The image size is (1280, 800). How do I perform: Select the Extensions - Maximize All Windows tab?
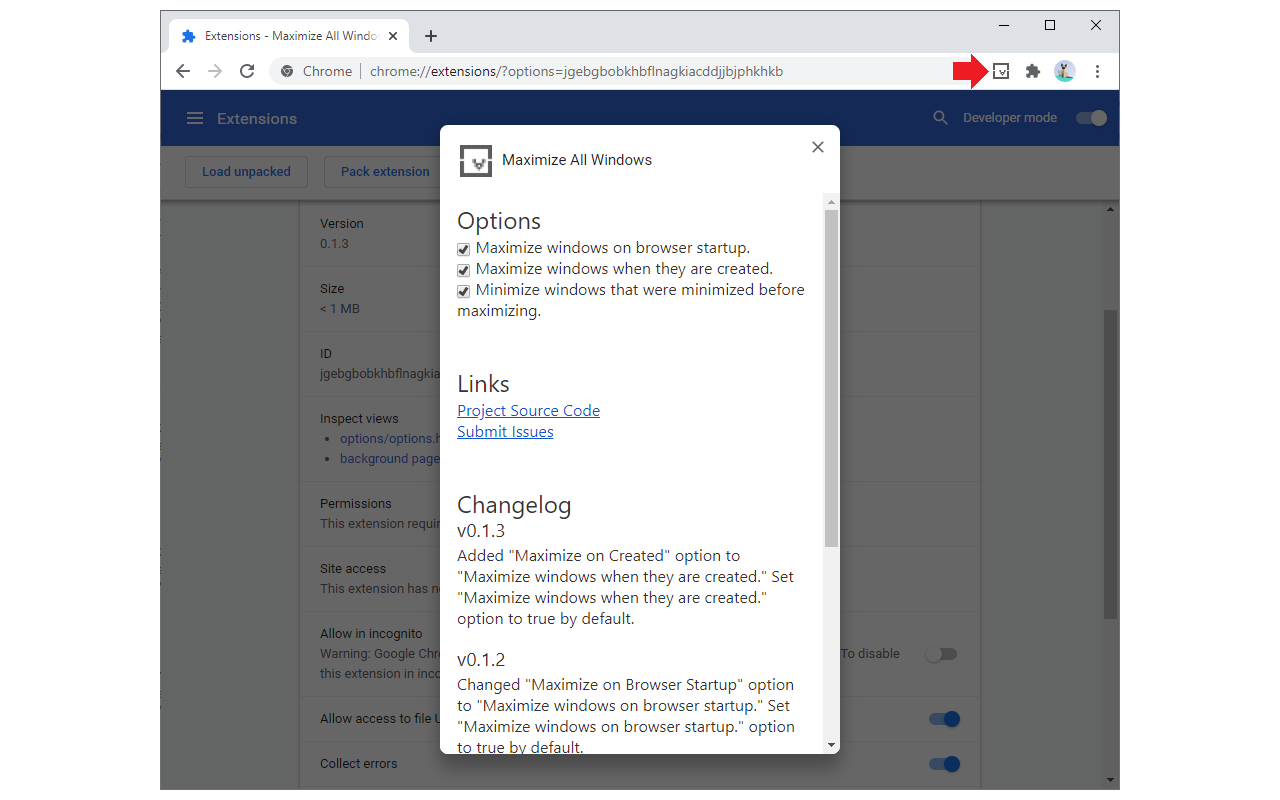(x=290, y=36)
